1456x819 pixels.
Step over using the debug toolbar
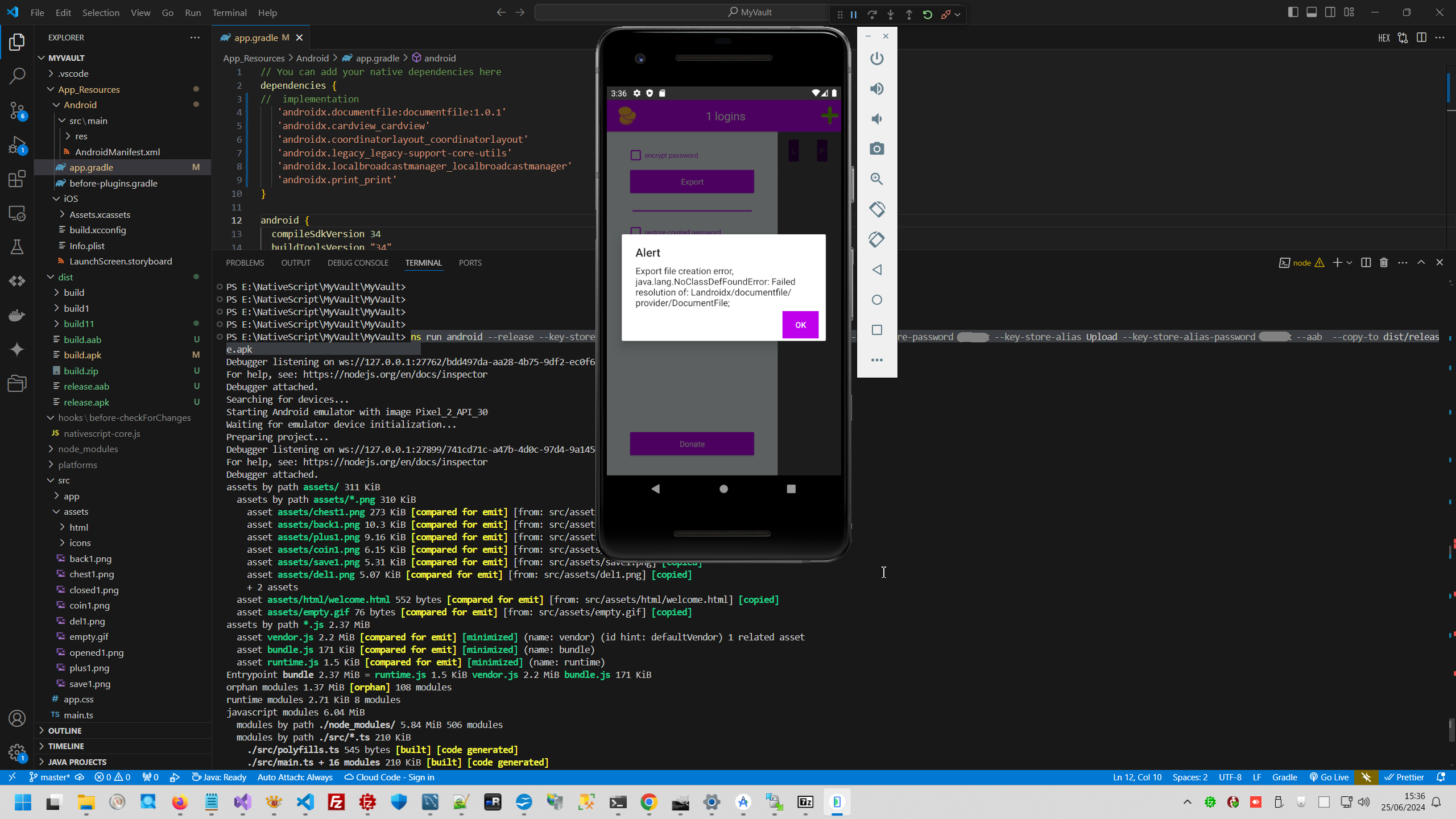tap(872, 15)
